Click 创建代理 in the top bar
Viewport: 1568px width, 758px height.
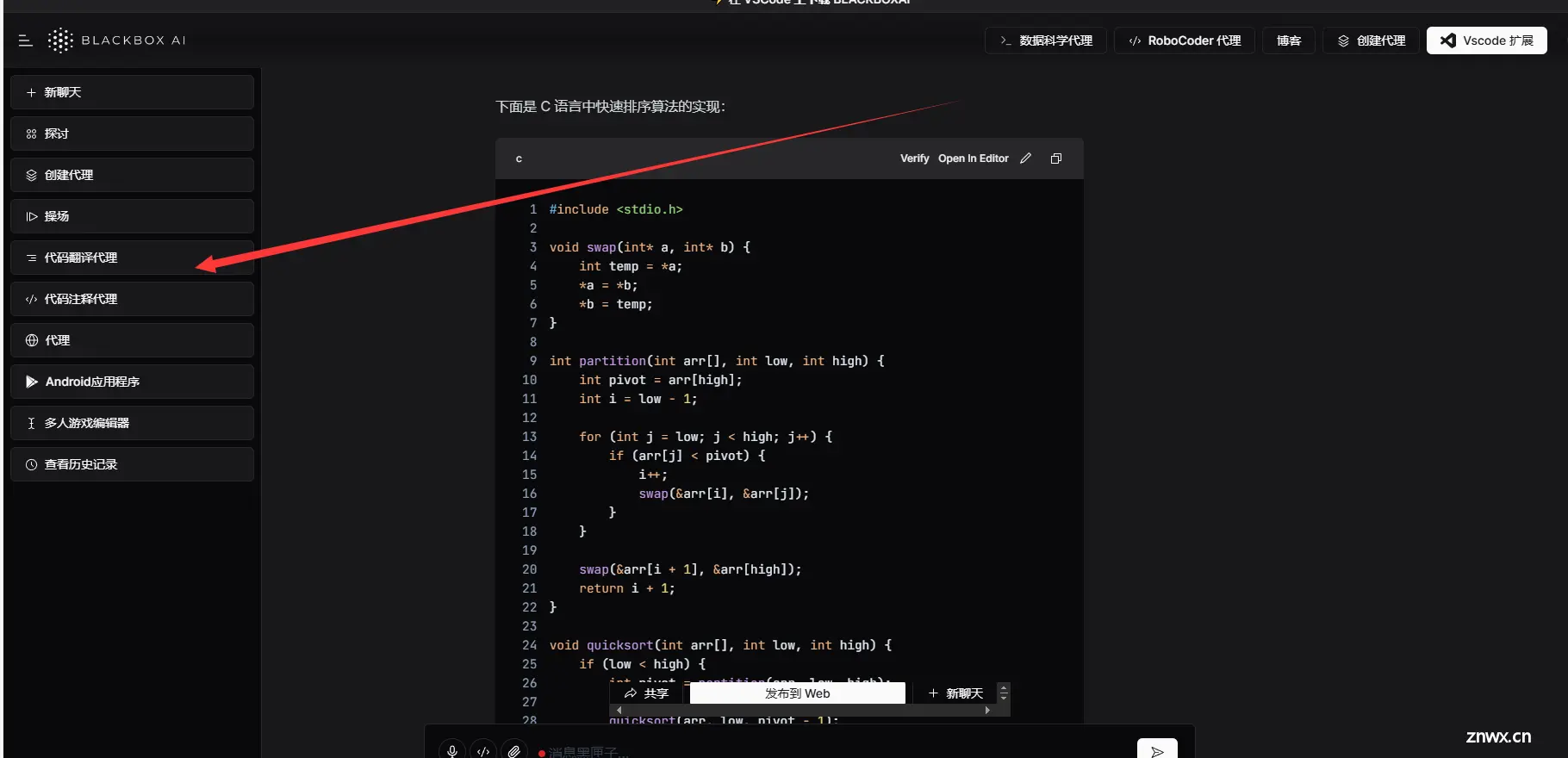click(1371, 40)
